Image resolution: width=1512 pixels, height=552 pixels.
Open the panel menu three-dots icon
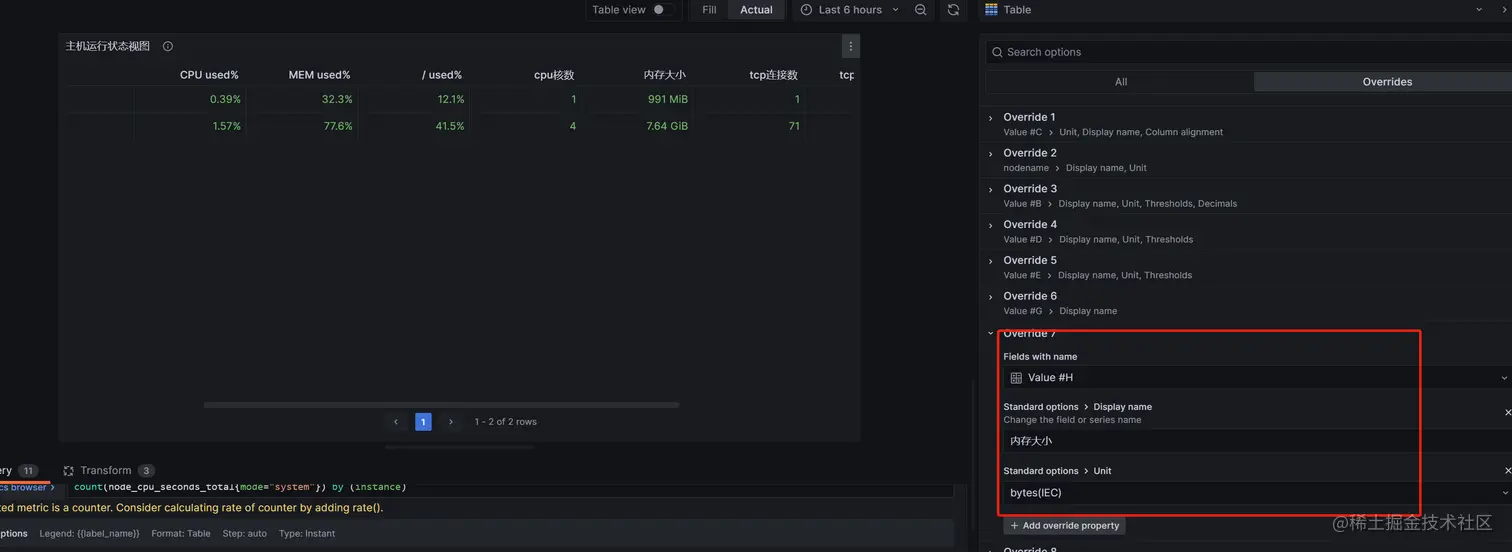851,46
